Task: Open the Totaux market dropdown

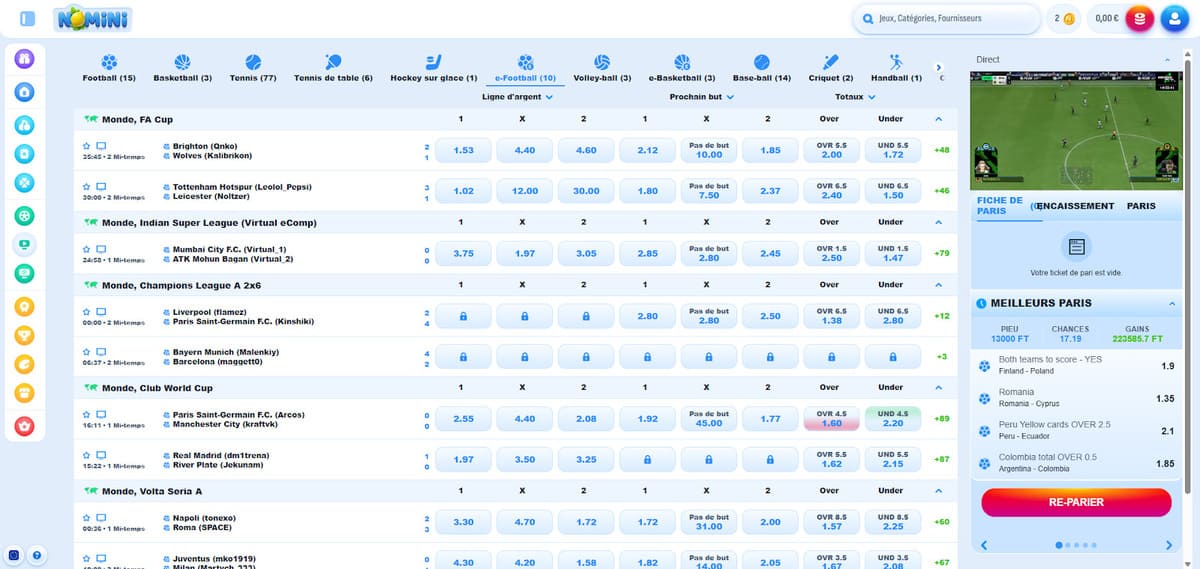Action: tap(855, 97)
